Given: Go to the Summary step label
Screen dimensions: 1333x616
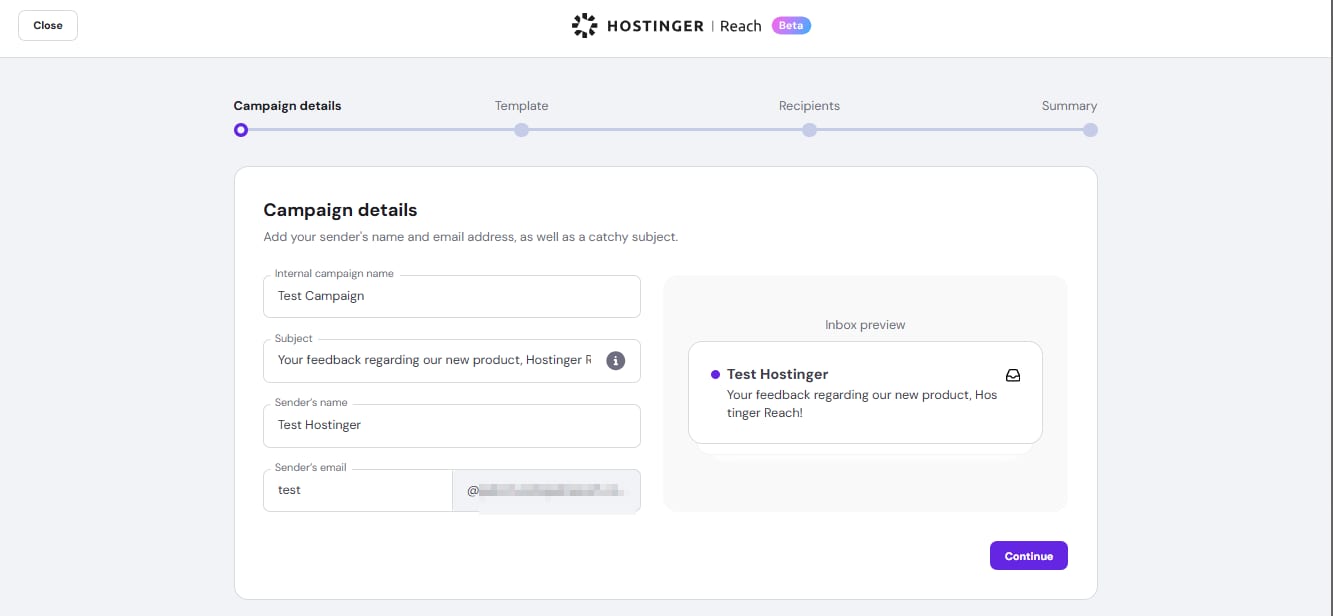Looking at the screenshot, I should pyautogui.click(x=1068, y=106).
